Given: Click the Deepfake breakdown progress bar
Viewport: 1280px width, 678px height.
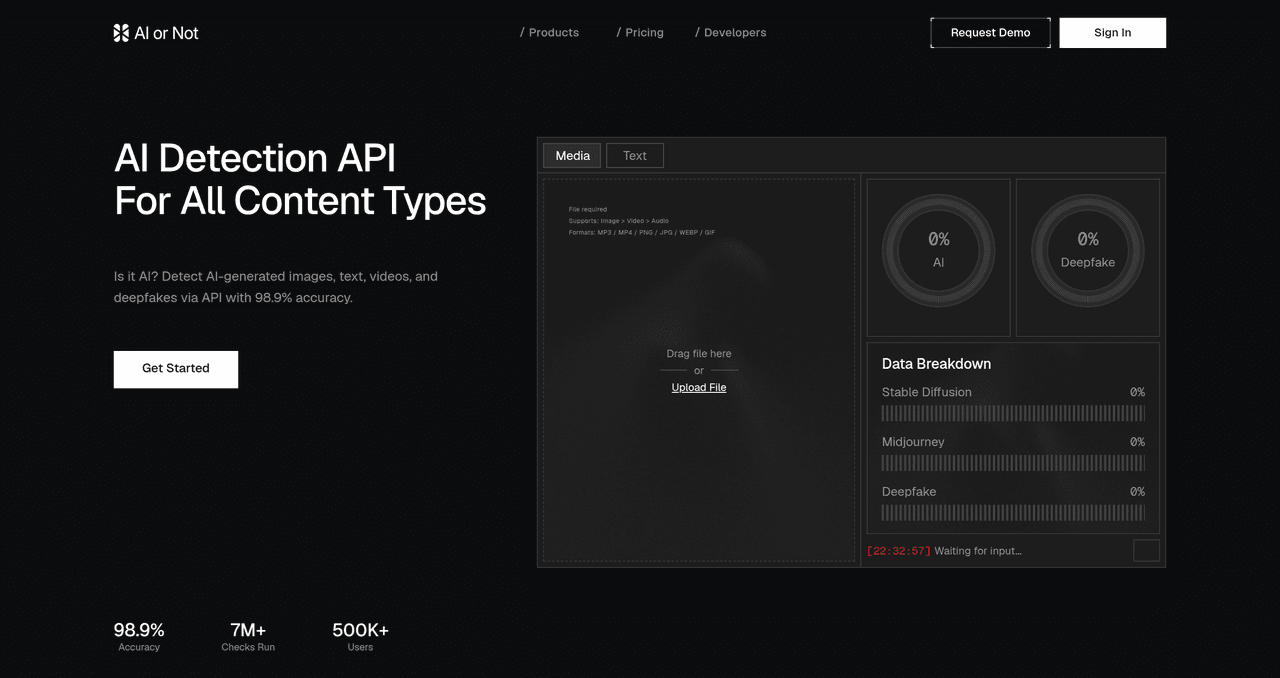Looking at the screenshot, I should click(1013, 513).
